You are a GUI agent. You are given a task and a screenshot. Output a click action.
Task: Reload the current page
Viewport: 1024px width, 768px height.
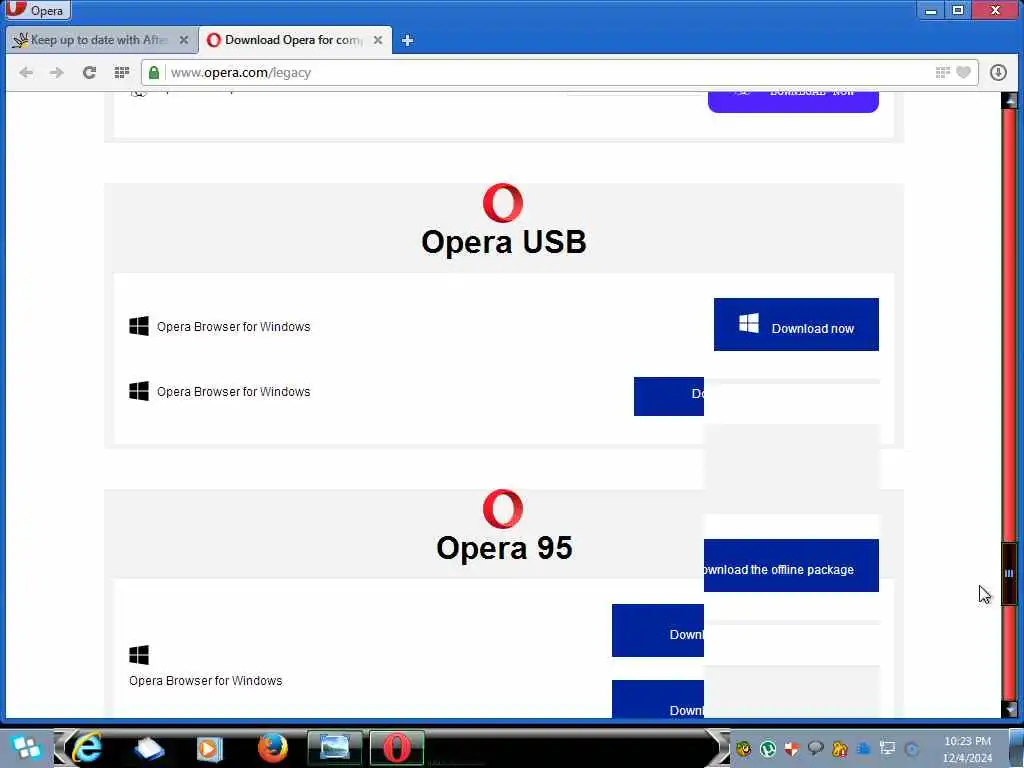click(89, 72)
